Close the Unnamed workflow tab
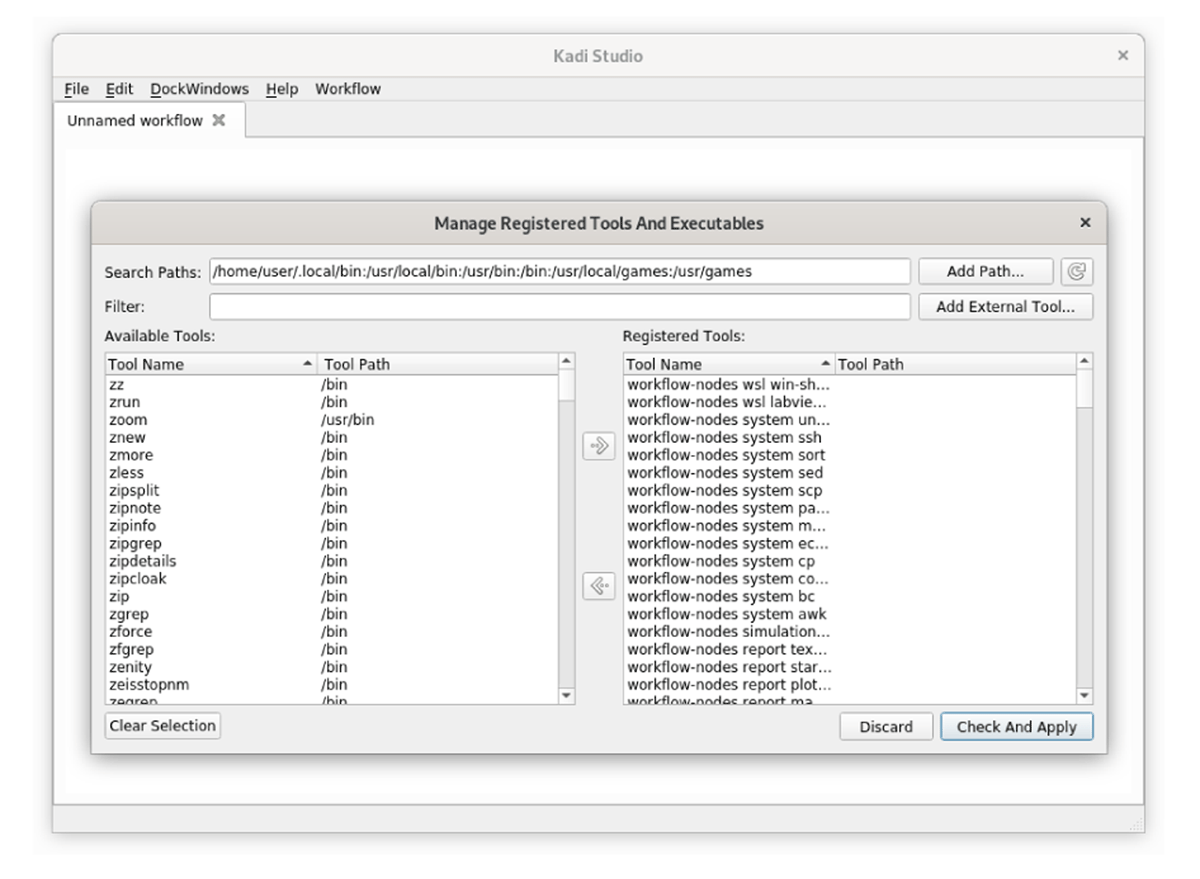This screenshot has width=1200, height=879. point(219,120)
